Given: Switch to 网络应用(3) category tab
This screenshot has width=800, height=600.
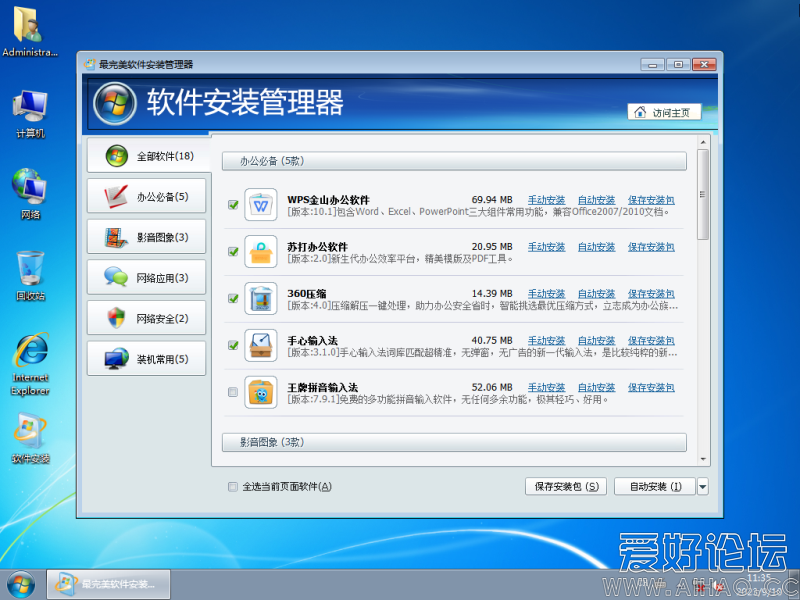Looking at the screenshot, I should coord(146,278).
